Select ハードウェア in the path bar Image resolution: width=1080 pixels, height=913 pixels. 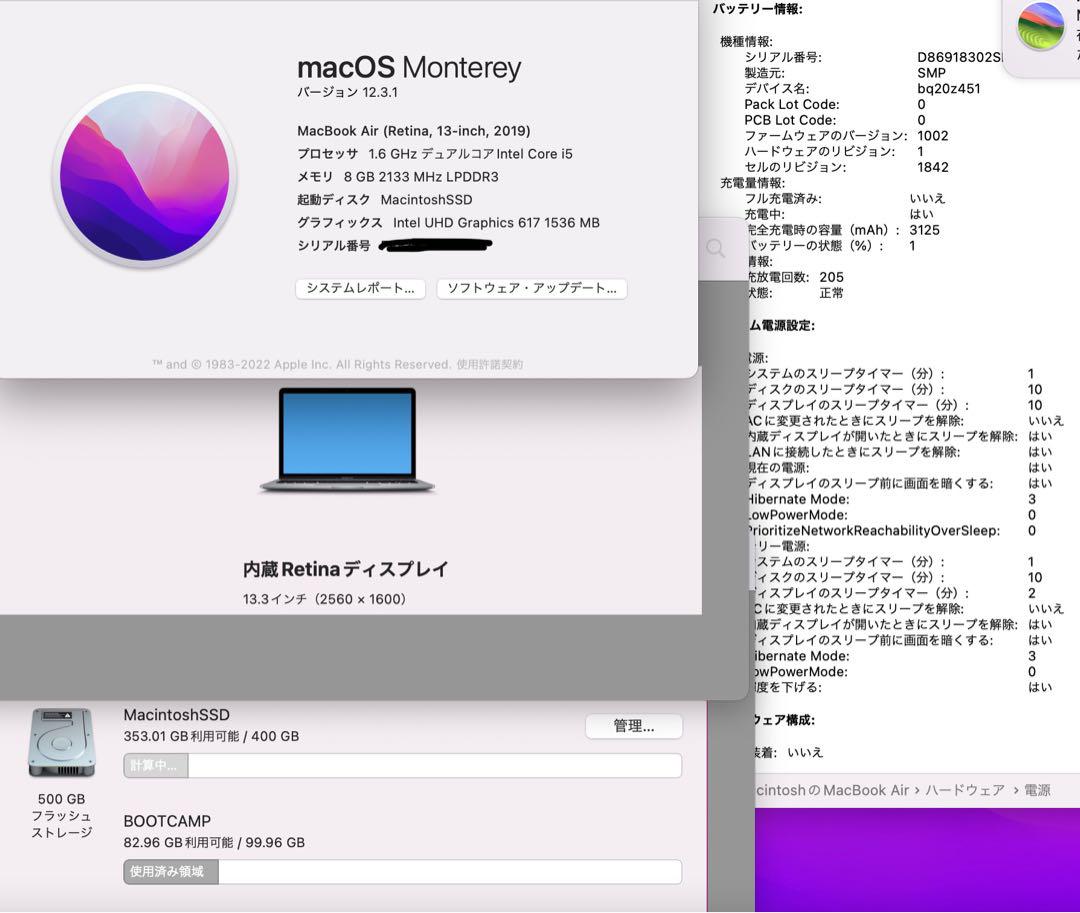pos(964,790)
